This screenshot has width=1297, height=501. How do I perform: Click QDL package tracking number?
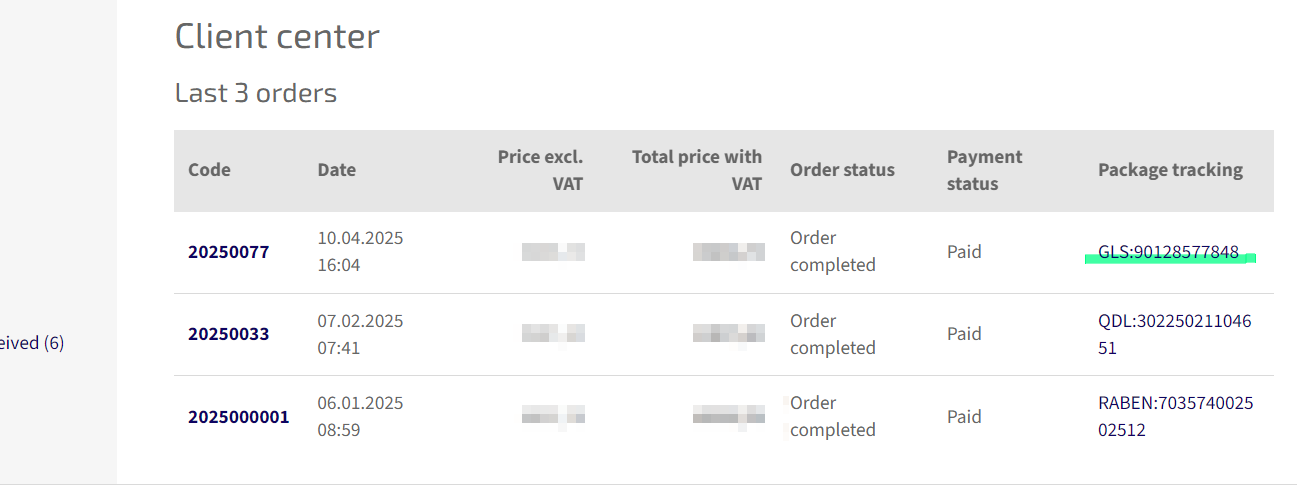[1174, 335]
